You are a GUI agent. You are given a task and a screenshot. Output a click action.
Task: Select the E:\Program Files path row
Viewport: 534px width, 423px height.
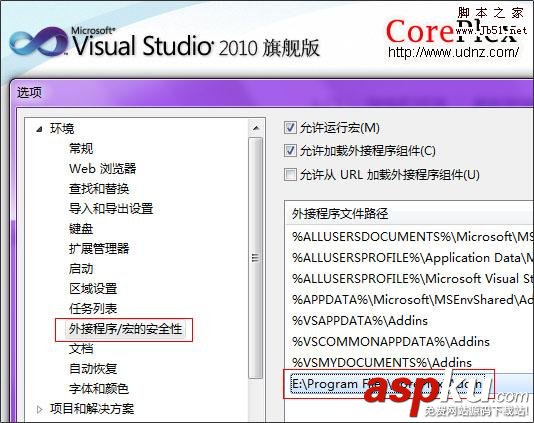[409, 384]
